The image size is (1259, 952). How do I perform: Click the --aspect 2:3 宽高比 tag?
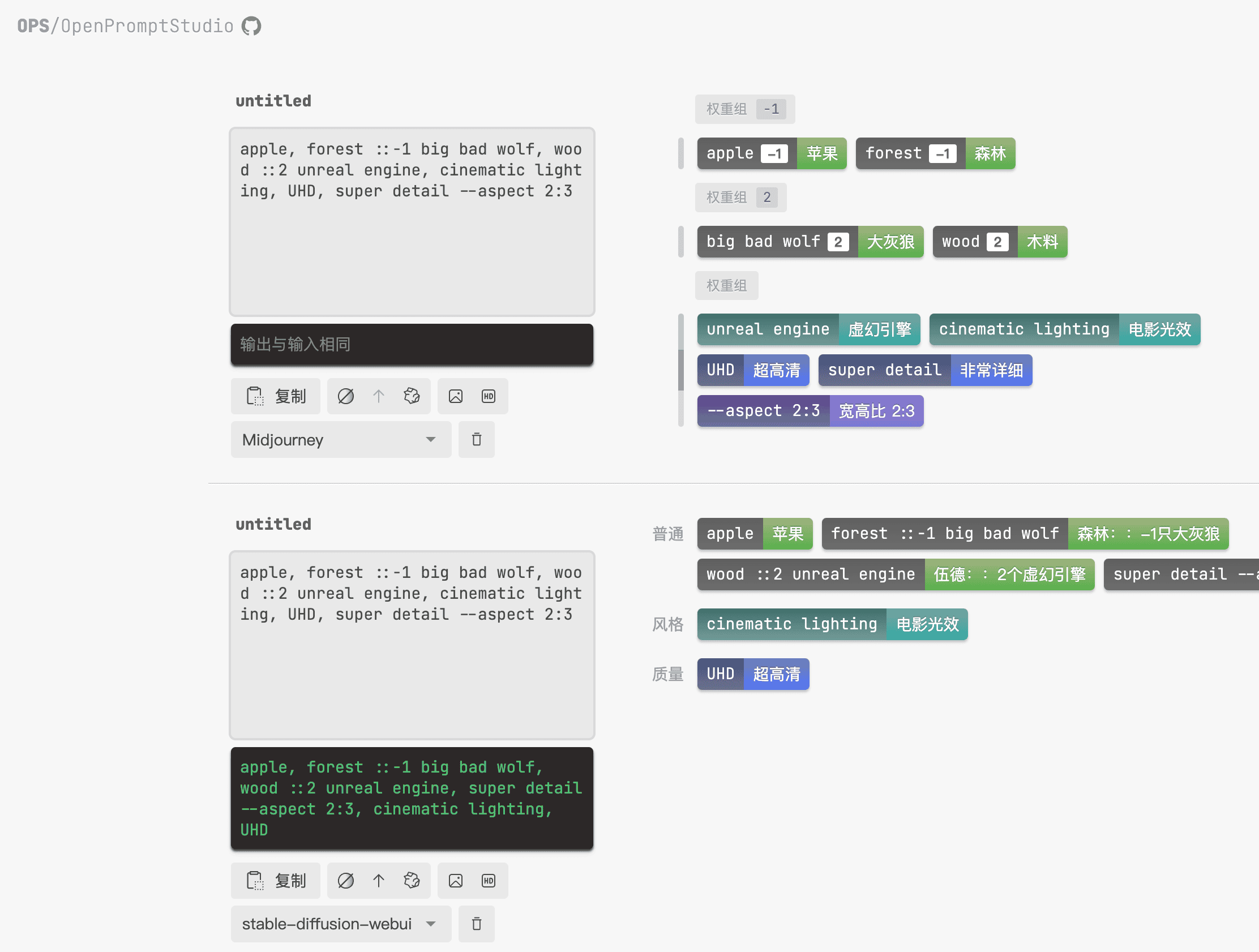pos(811,411)
